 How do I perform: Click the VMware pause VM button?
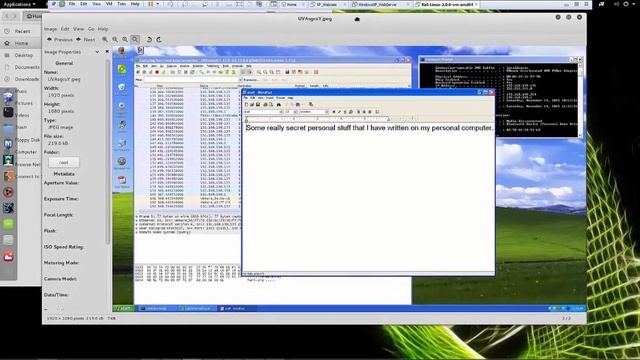coord(150,4)
